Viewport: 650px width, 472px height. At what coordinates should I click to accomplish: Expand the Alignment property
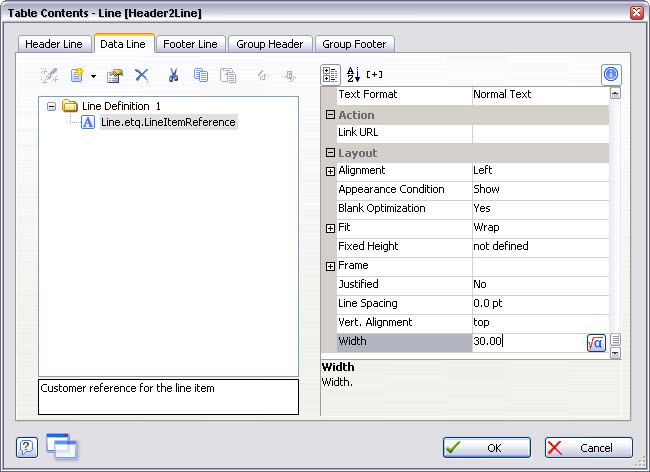pyautogui.click(x=330, y=171)
